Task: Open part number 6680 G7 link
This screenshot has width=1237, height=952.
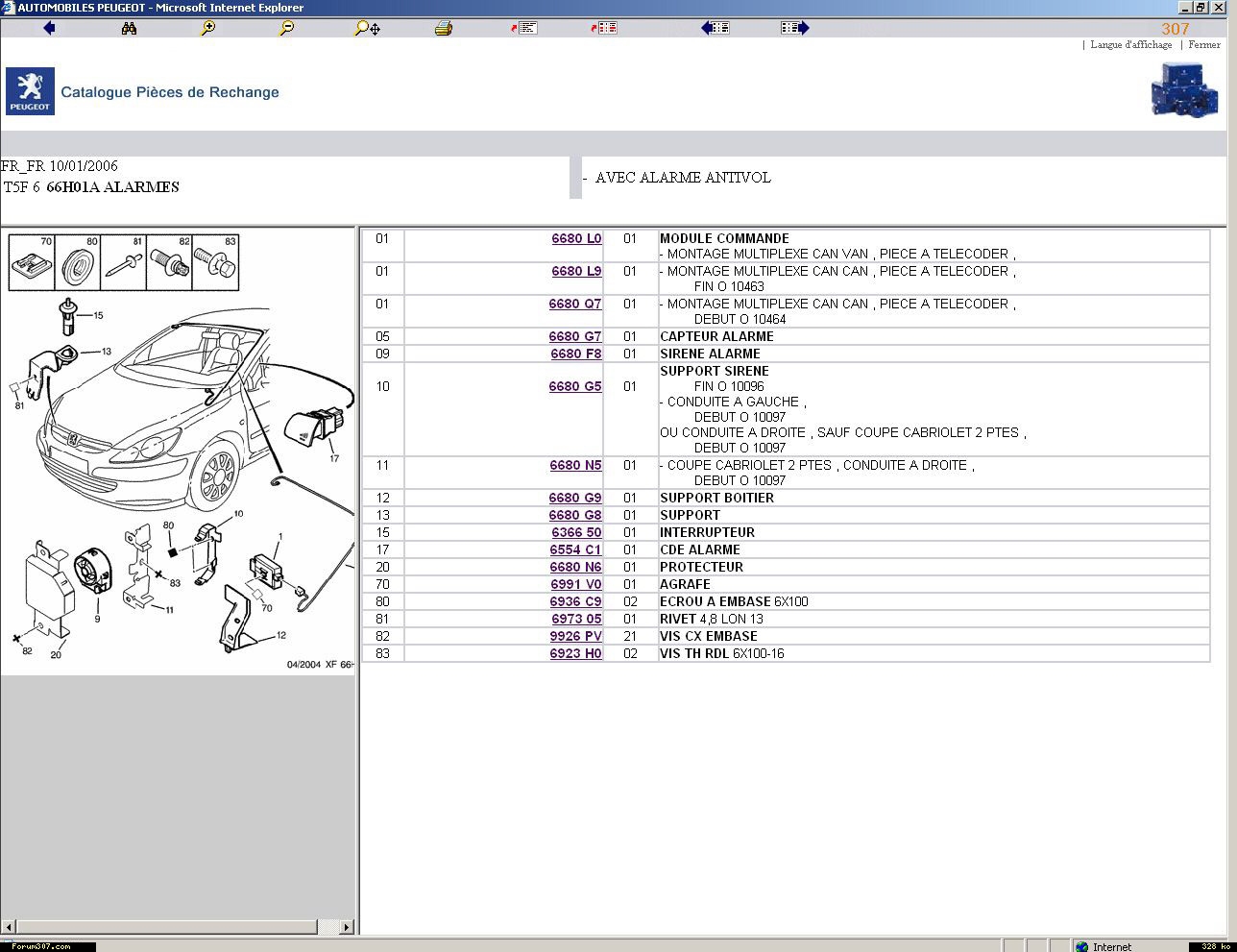Action: click(x=575, y=336)
